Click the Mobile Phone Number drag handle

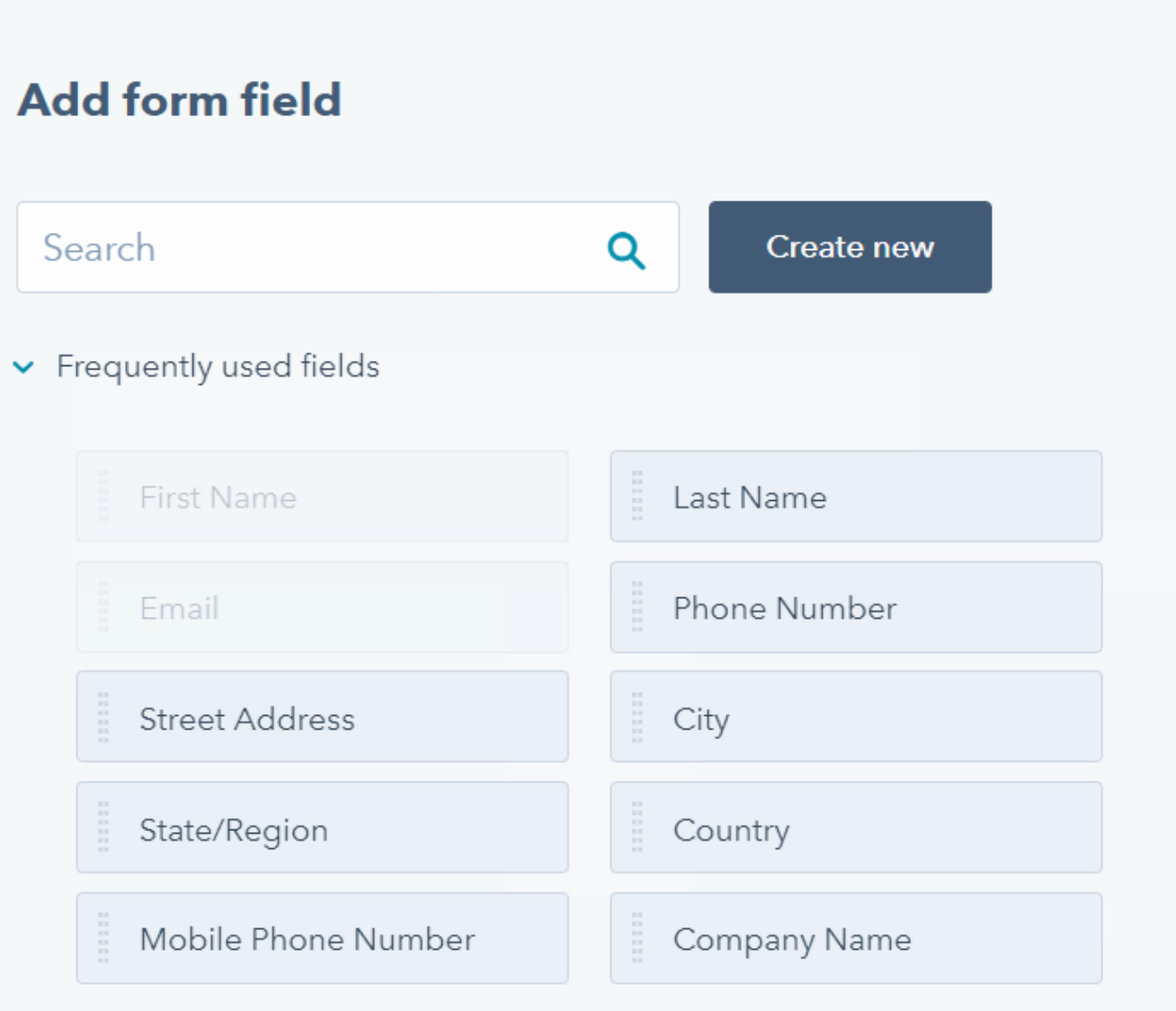click(103, 938)
